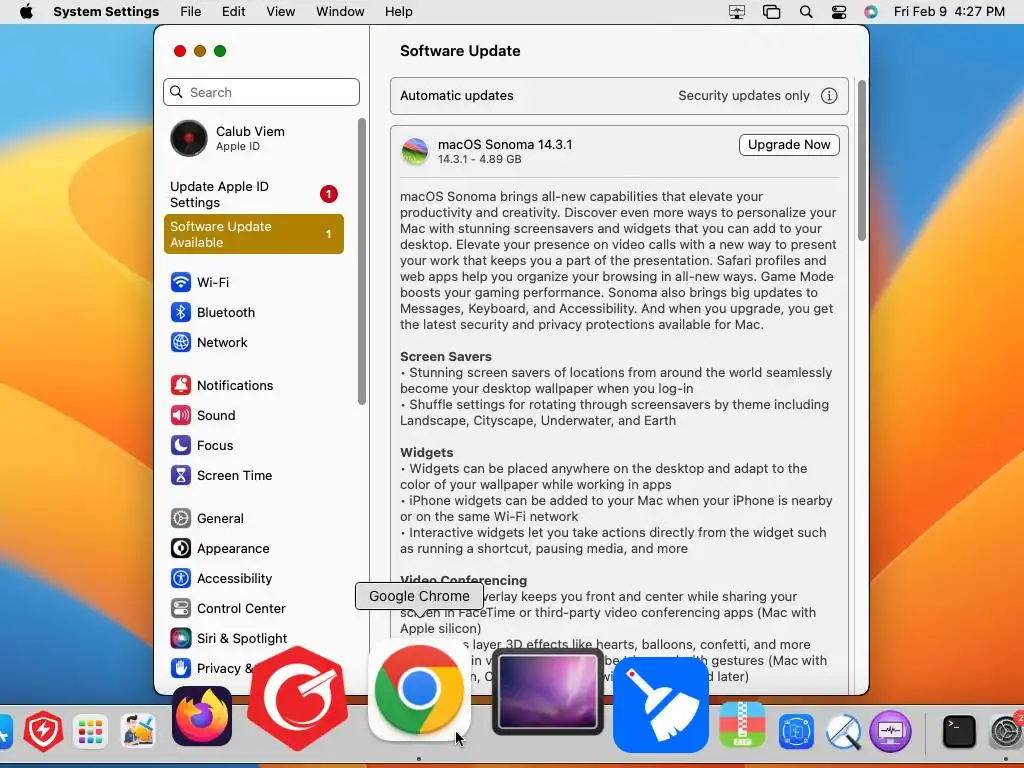Open the purple monitor app in Dock

coord(890,731)
